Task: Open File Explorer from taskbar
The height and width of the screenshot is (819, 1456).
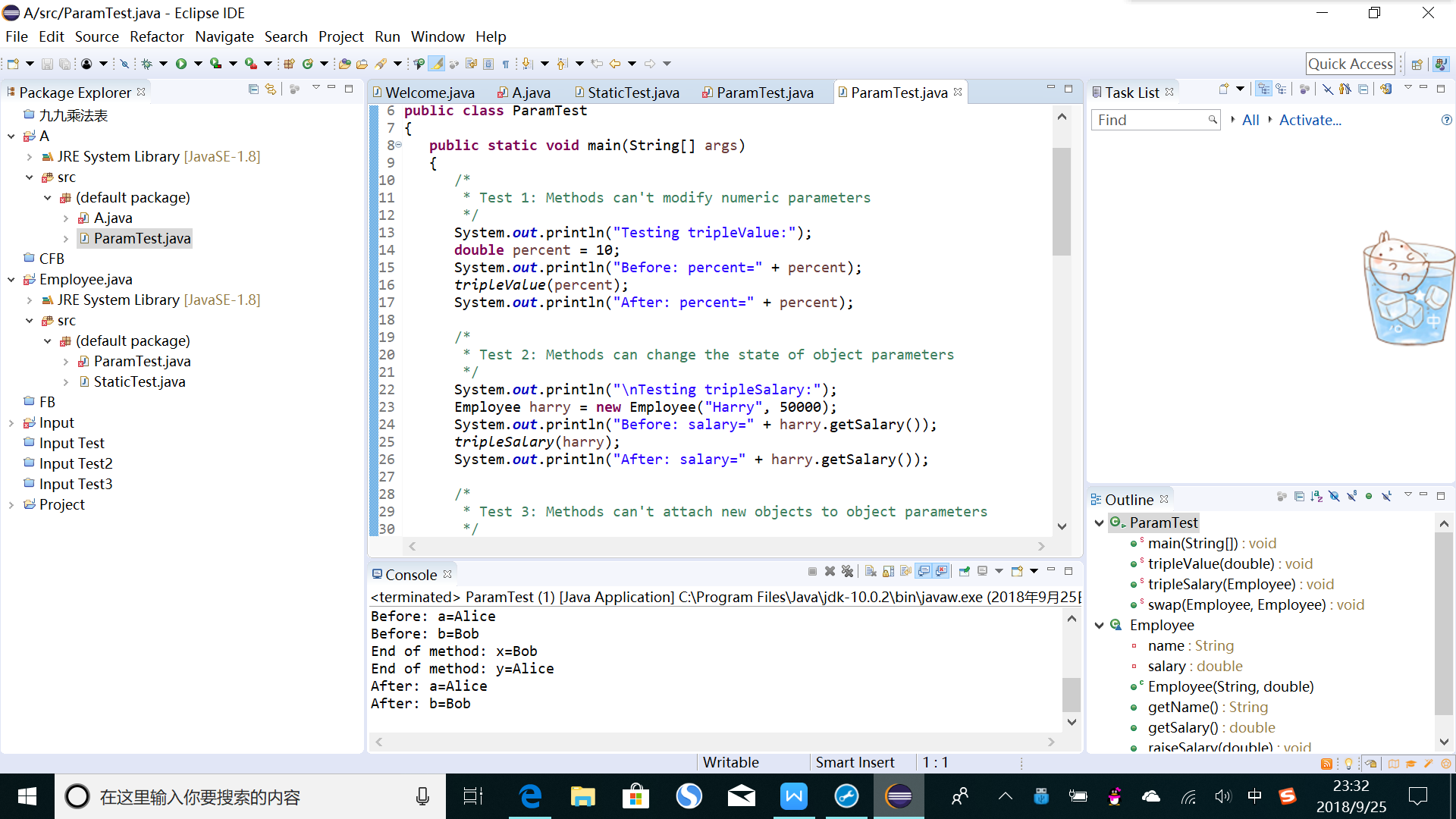Action: point(582,796)
